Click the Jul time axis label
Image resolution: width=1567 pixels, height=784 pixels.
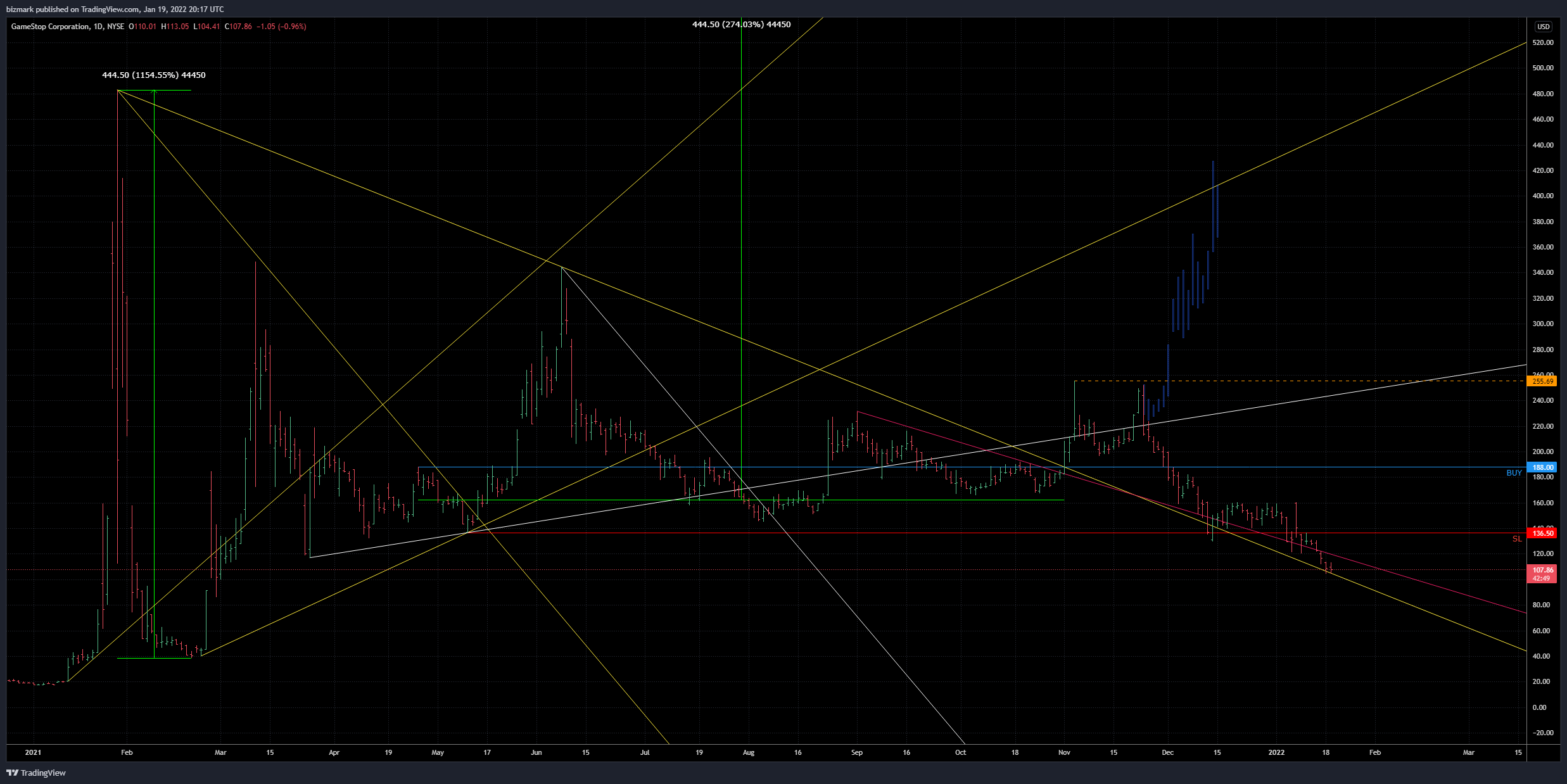(x=645, y=752)
